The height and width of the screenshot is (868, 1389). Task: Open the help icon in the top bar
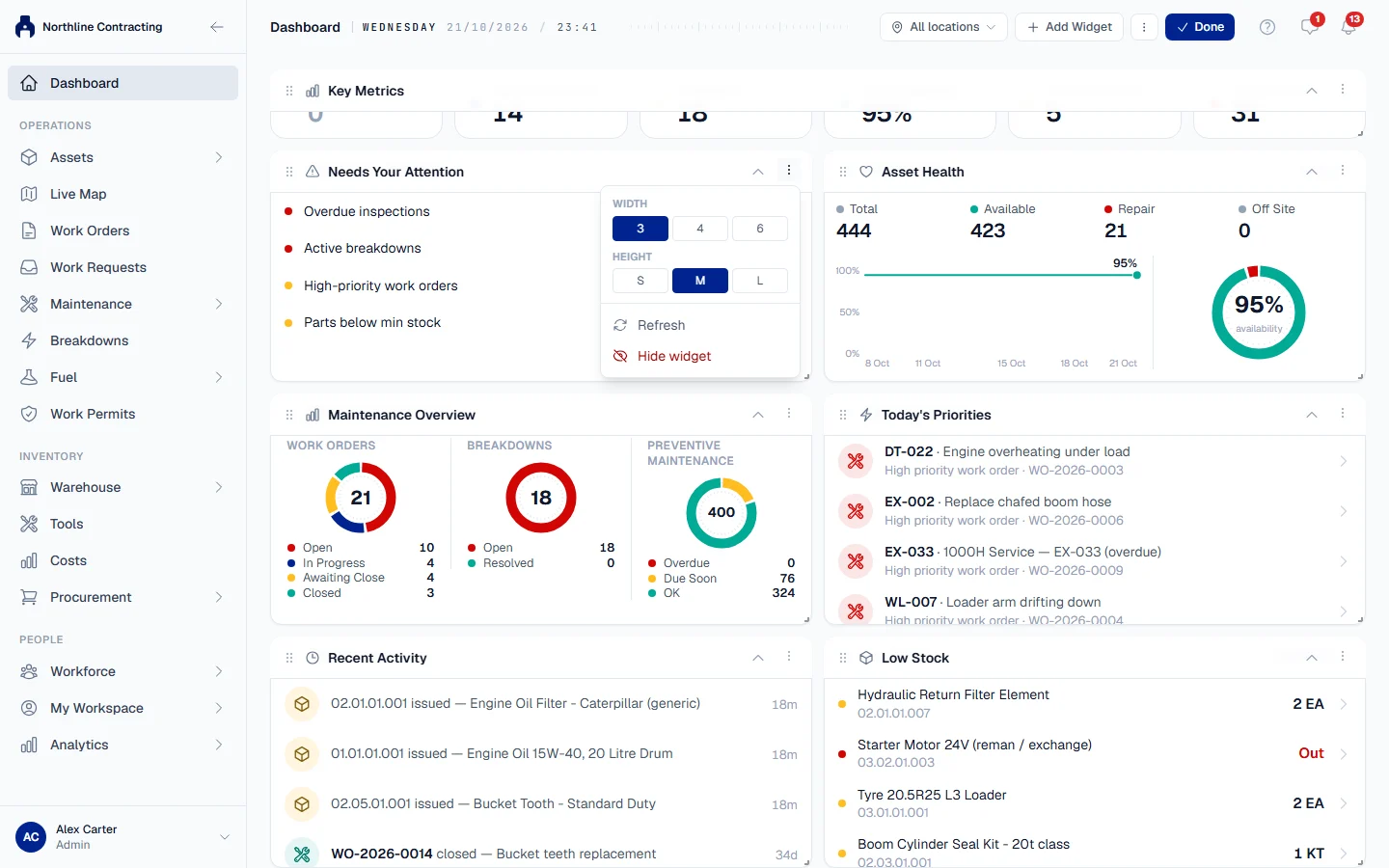click(x=1267, y=27)
